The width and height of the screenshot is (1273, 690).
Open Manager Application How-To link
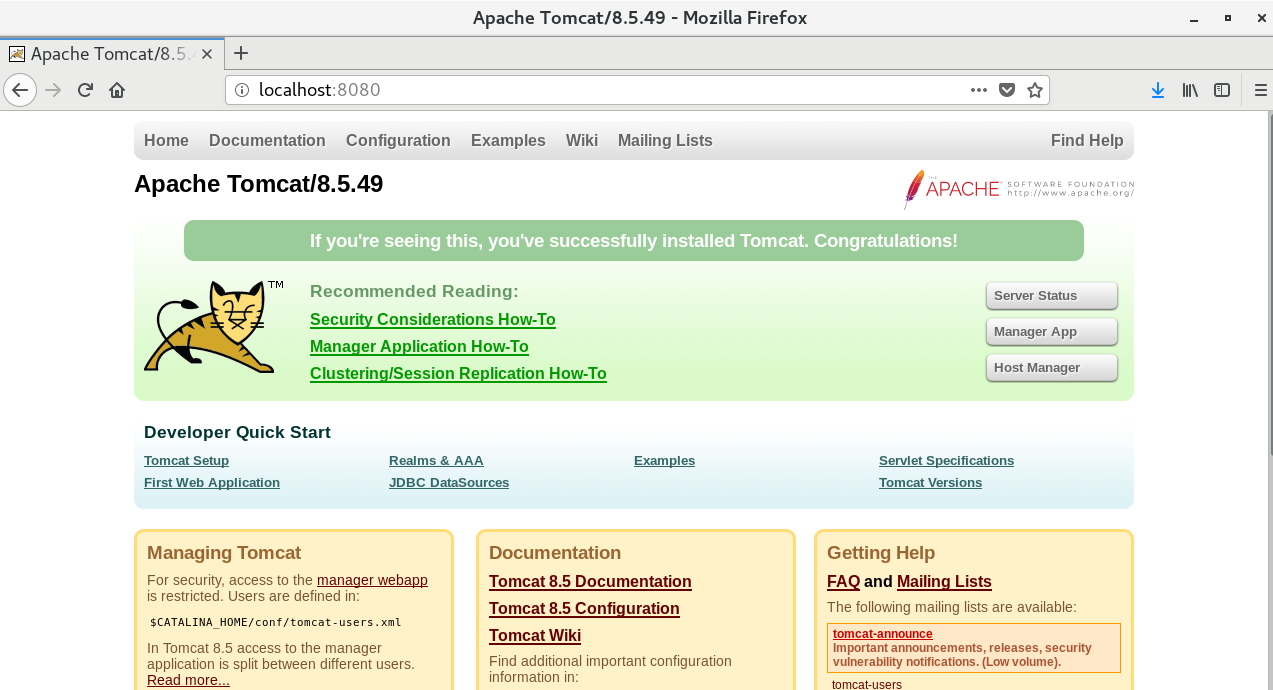[x=419, y=347]
